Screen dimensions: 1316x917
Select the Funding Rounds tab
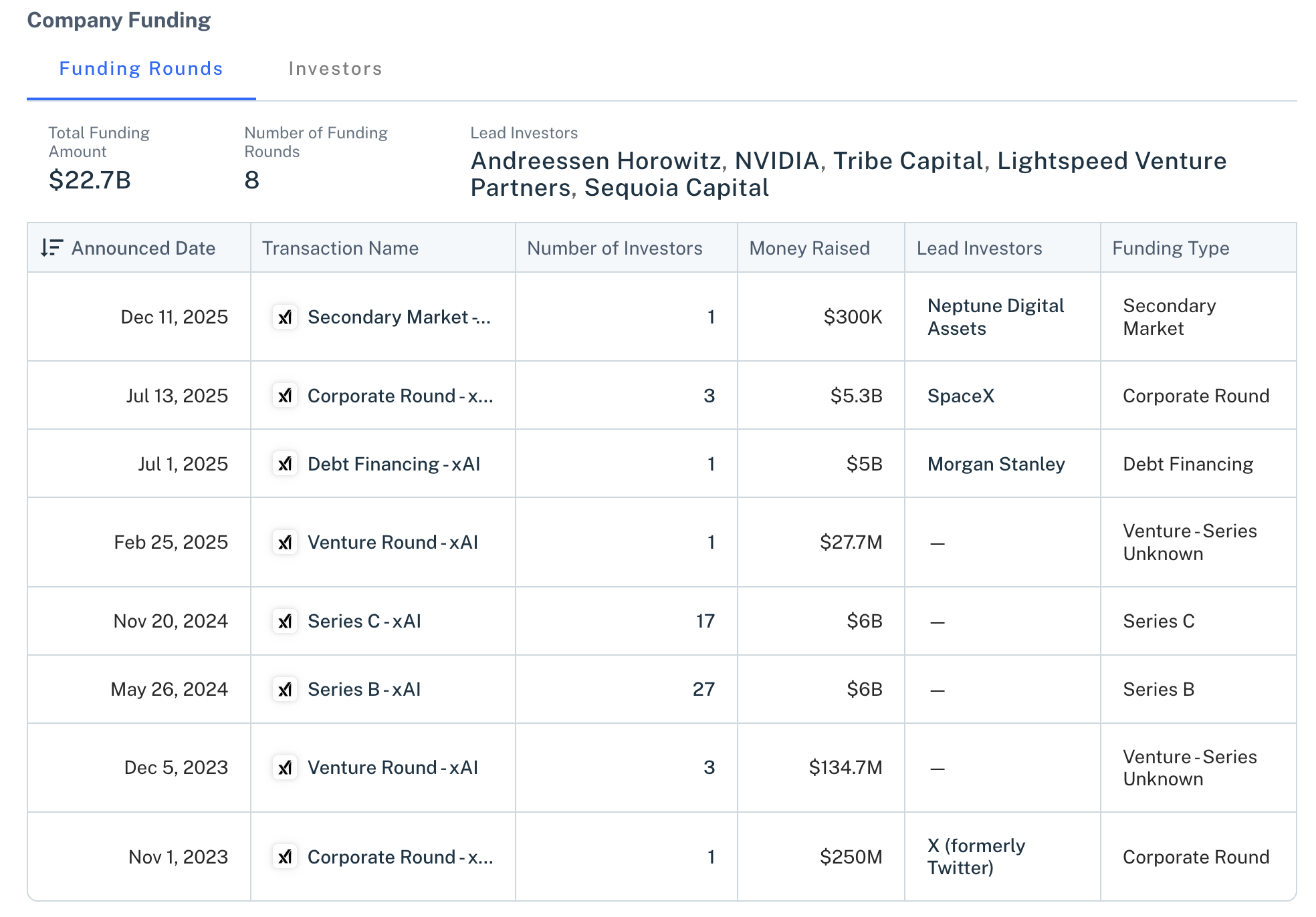[141, 69]
